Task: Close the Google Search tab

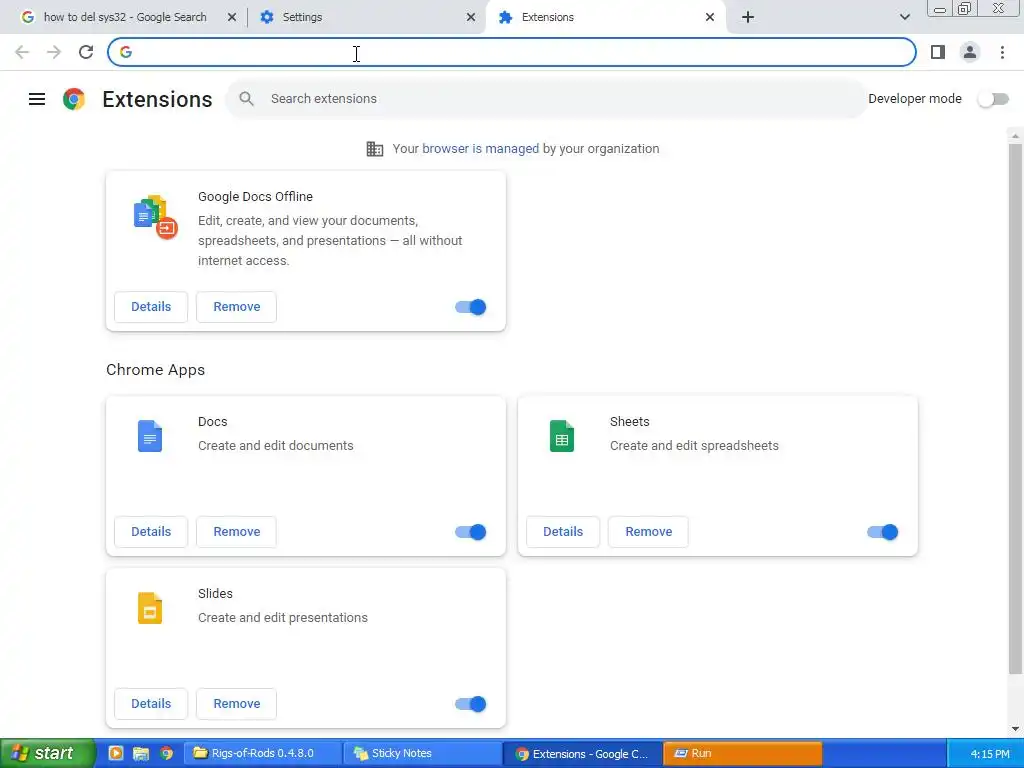Action: tap(232, 17)
